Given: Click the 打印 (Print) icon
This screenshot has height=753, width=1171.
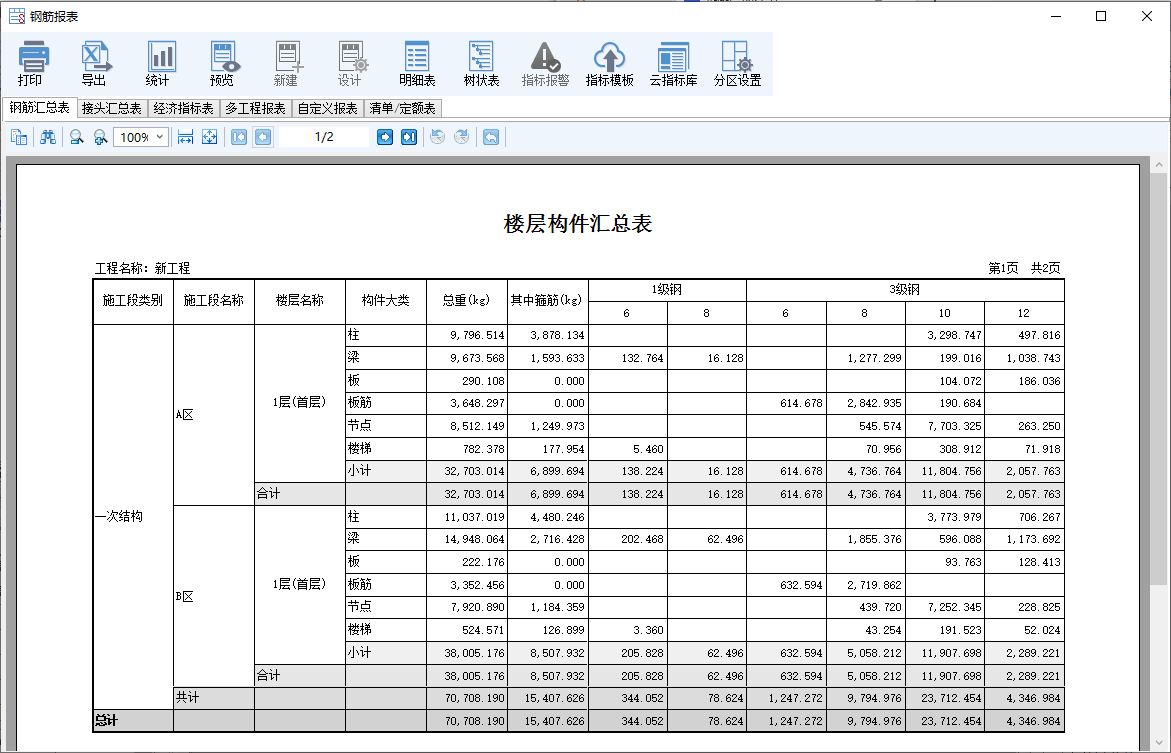Looking at the screenshot, I should [34, 63].
